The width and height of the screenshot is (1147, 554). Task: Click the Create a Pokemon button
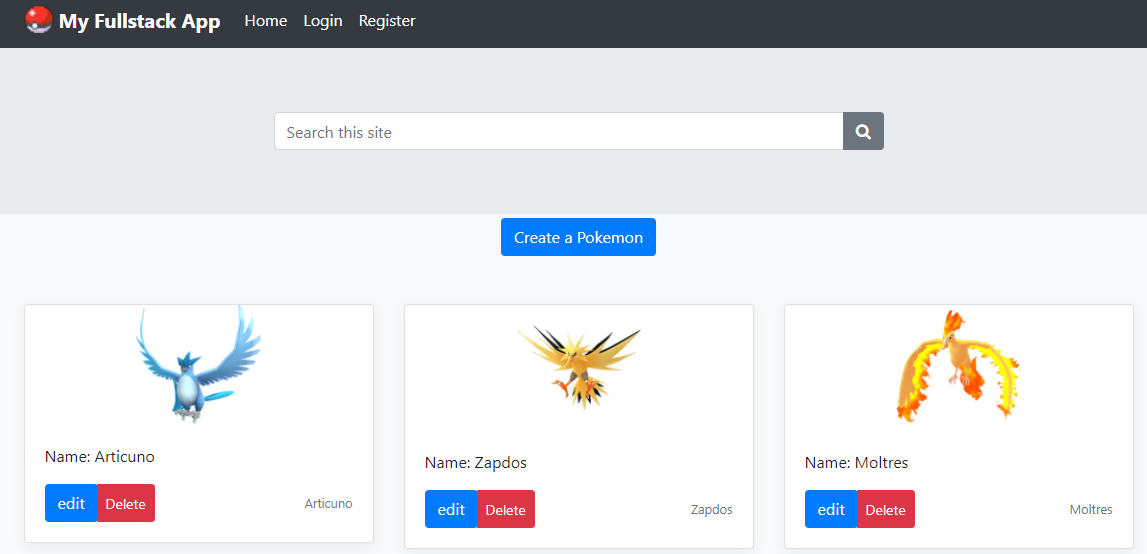(578, 237)
